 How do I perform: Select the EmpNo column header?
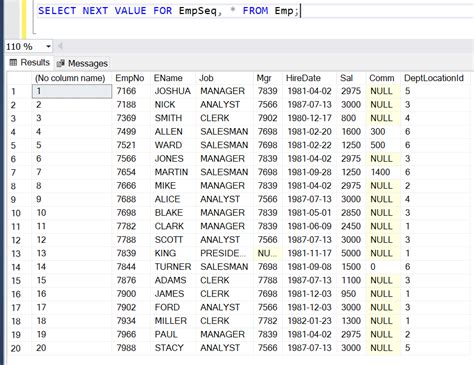pyautogui.click(x=130, y=78)
